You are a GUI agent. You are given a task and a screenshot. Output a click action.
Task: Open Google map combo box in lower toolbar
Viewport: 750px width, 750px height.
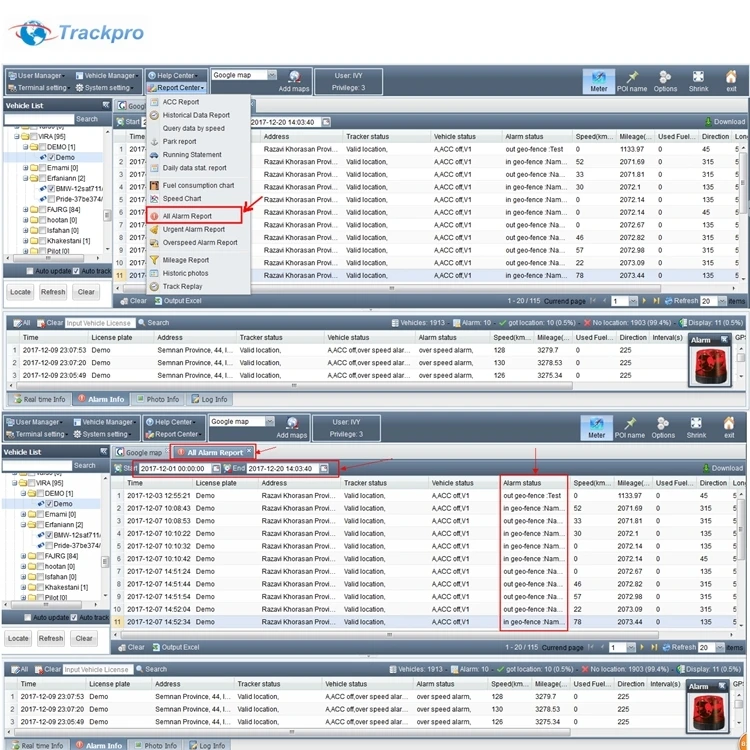pos(241,422)
